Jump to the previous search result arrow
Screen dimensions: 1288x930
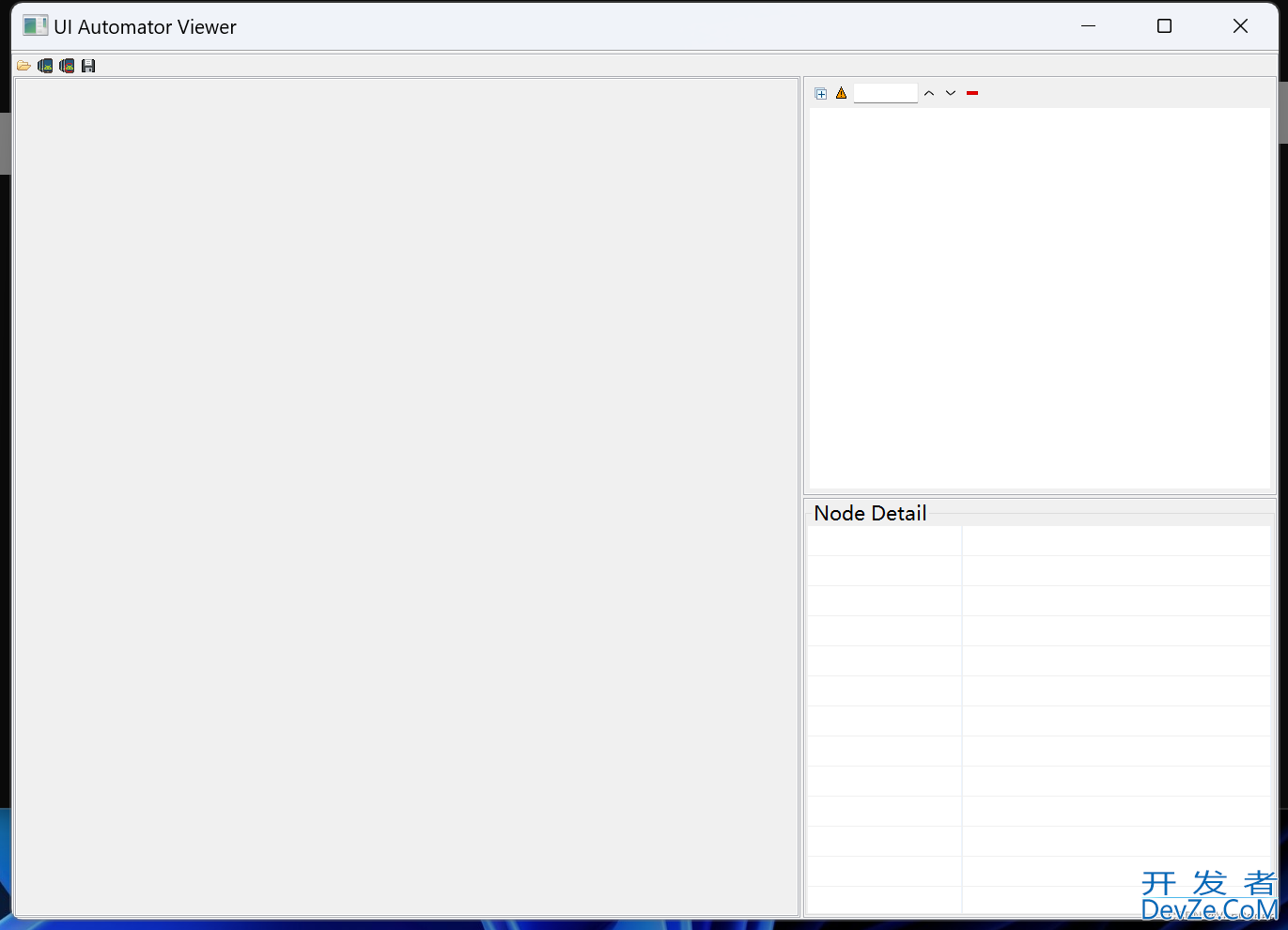[929, 93]
